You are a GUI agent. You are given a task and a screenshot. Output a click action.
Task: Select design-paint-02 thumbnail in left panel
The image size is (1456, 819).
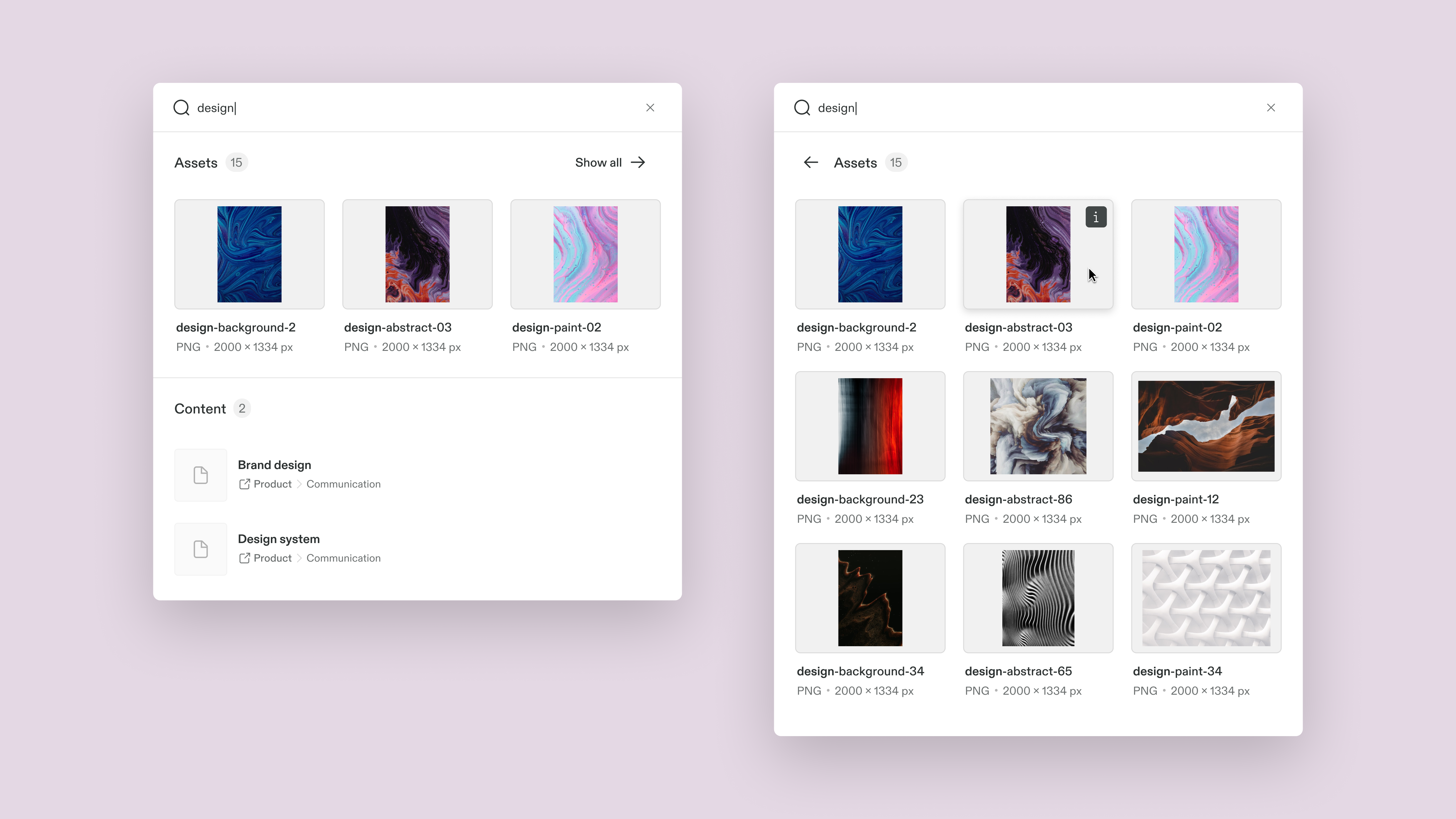585,254
